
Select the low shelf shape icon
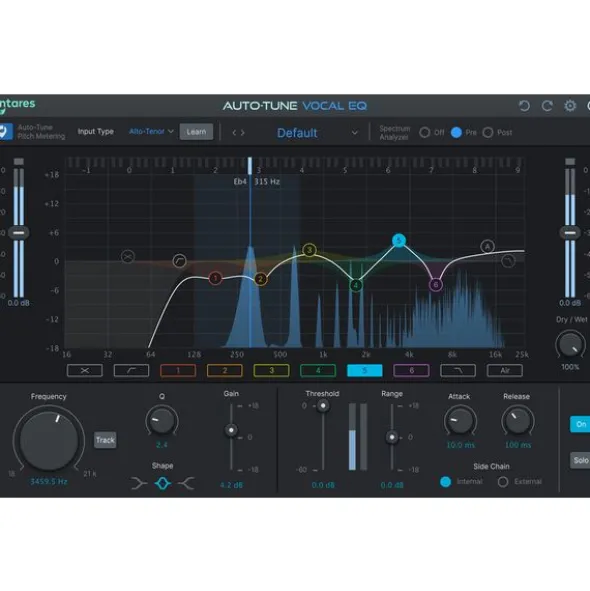pyautogui.click(x=139, y=483)
